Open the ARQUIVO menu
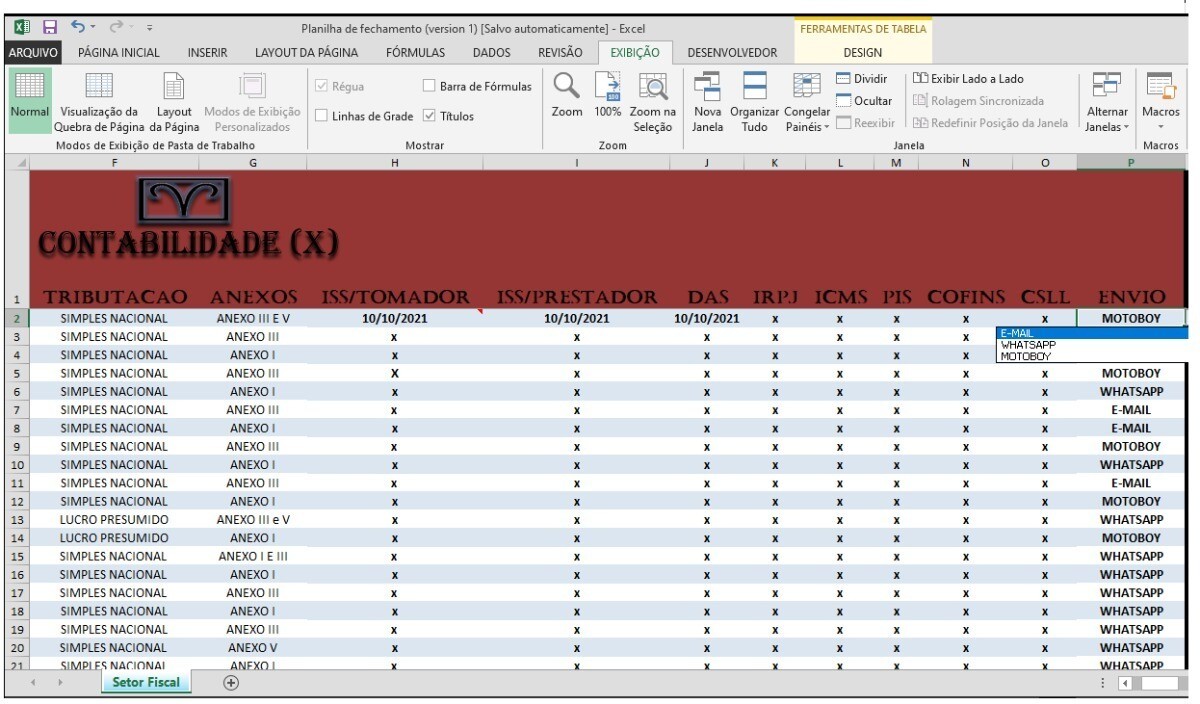Screen dimensions: 1200x704 [x=33, y=53]
